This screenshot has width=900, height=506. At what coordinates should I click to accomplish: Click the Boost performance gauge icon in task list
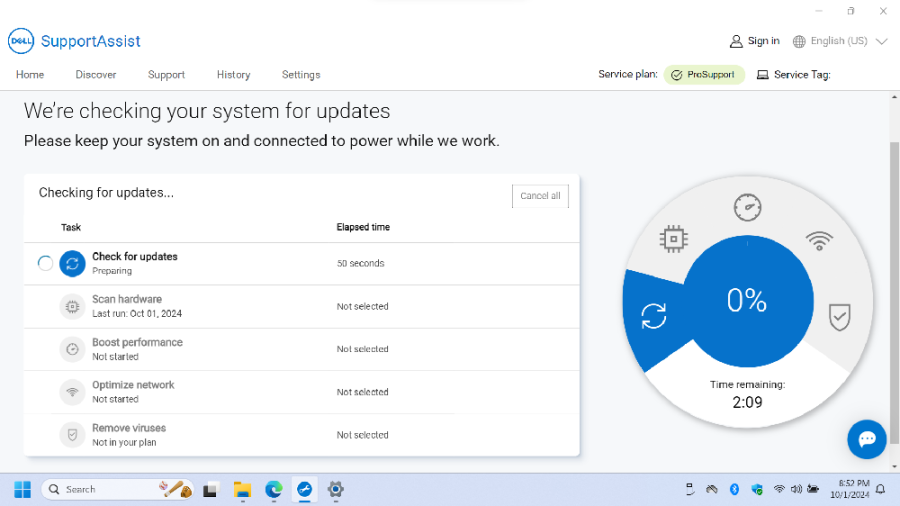pyautogui.click(x=72, y=349)
